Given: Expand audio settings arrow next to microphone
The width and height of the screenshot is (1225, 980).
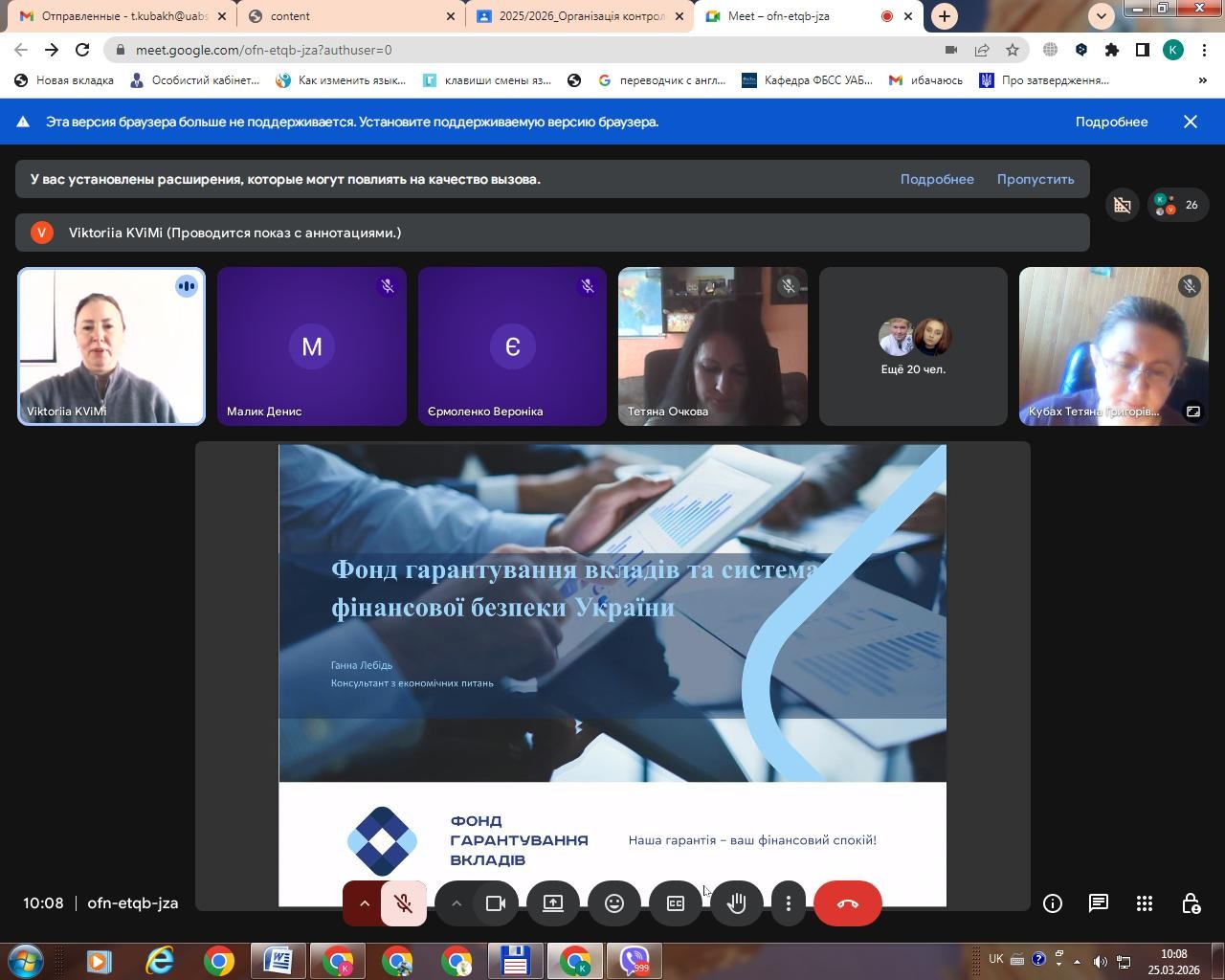Looking at the screenshot, I should (365, 903).
